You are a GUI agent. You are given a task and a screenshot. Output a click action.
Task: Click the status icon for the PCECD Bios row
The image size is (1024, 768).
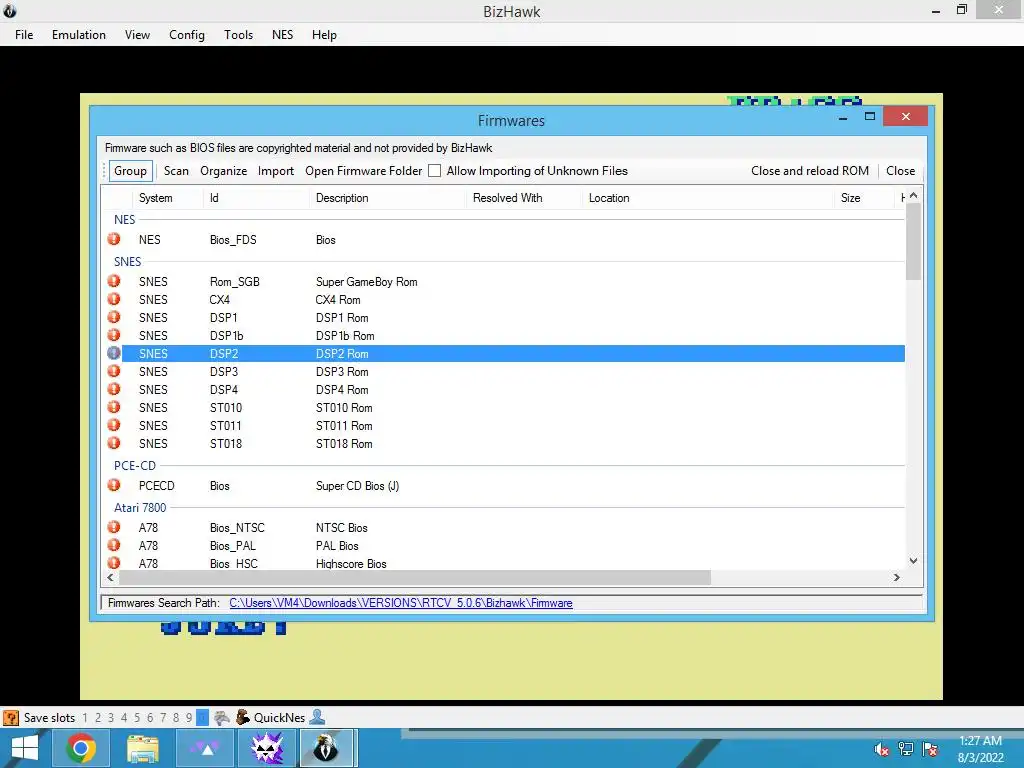114,485
